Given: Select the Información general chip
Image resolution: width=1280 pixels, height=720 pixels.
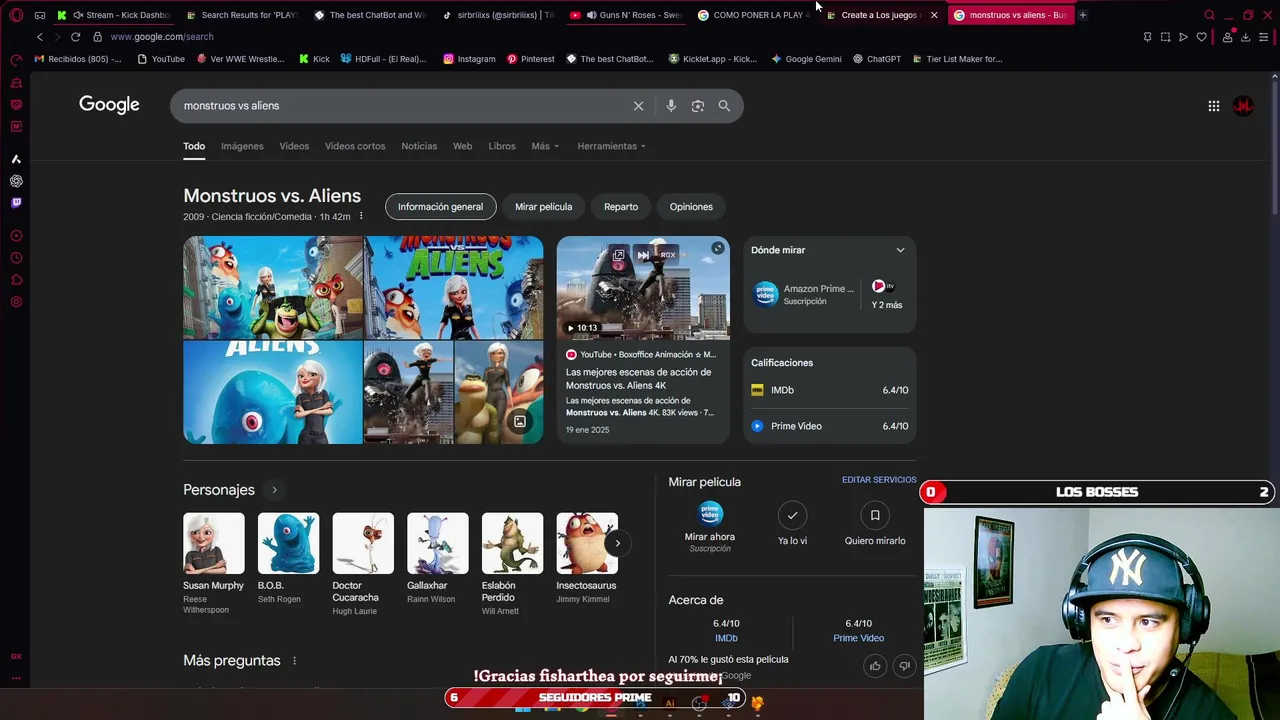Looking at the screenshot, I should 440,207.
